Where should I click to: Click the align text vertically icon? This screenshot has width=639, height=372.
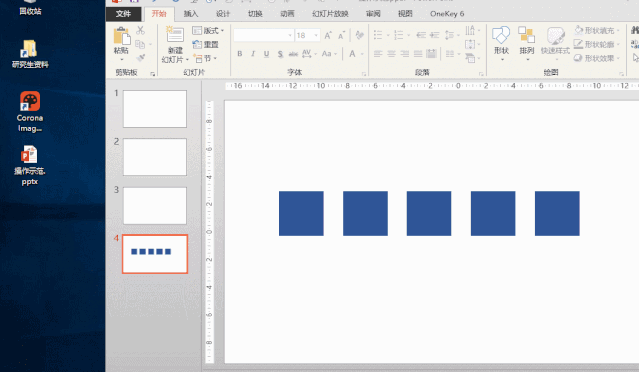tap(470, 44)
